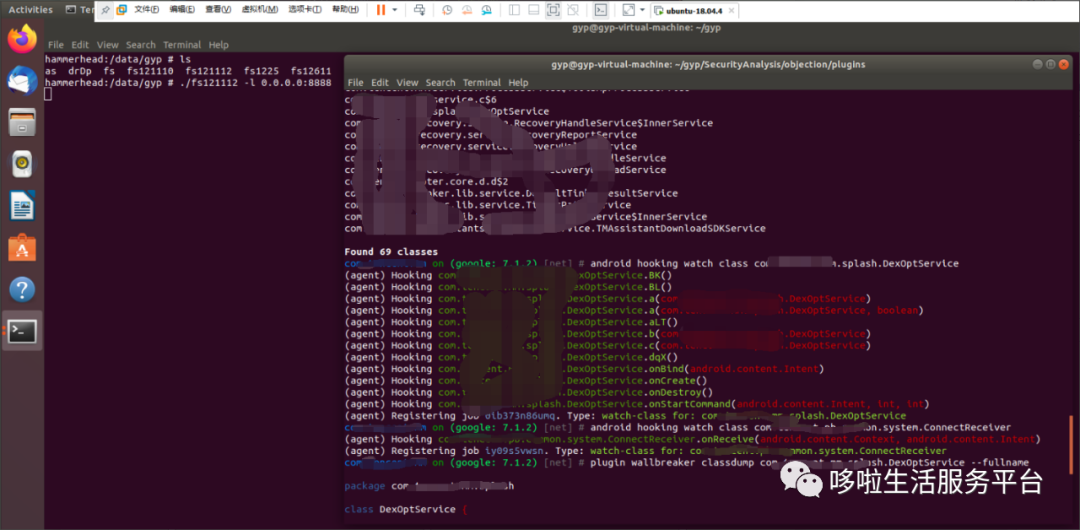Open File menu in back ~/gyp terminal
1080x530 pixels.
coord(56,45)
